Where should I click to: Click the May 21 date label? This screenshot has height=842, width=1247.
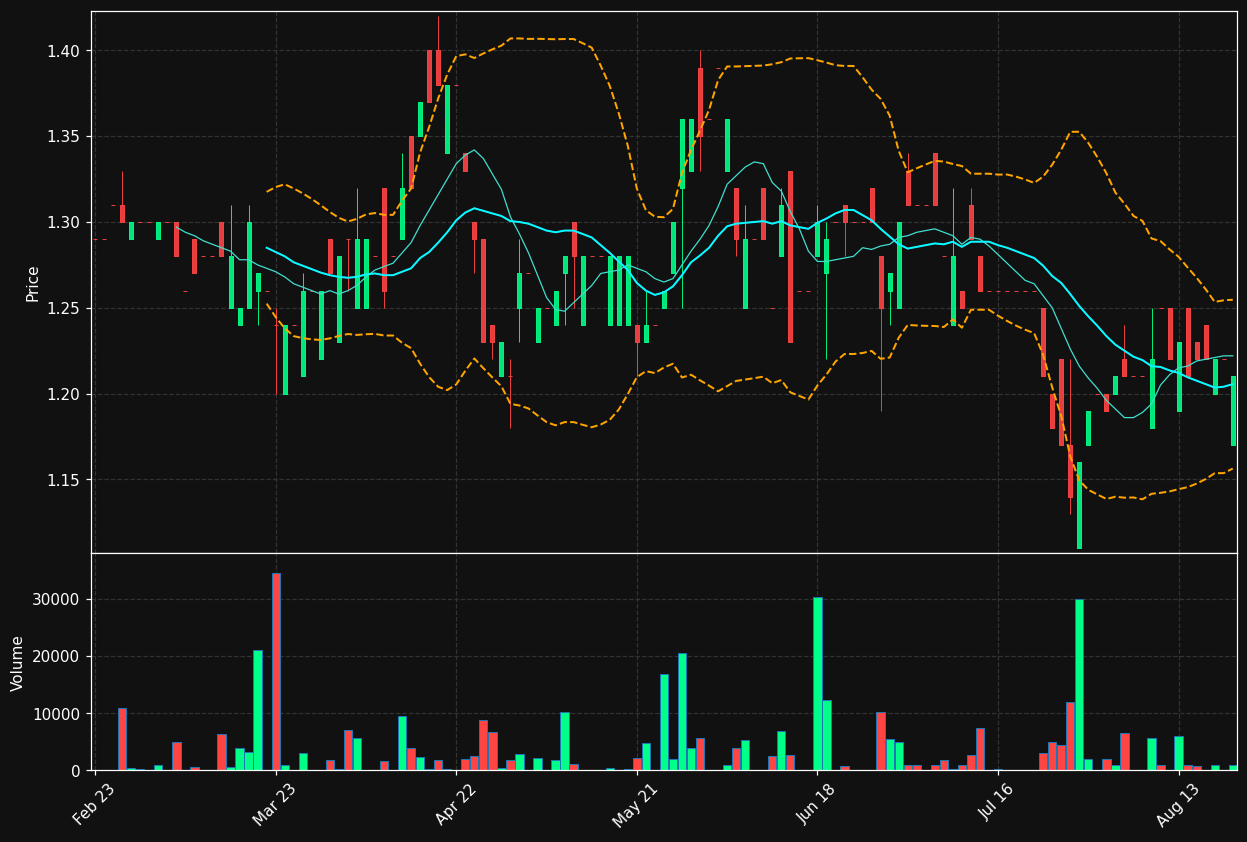[x=635, y=804]
